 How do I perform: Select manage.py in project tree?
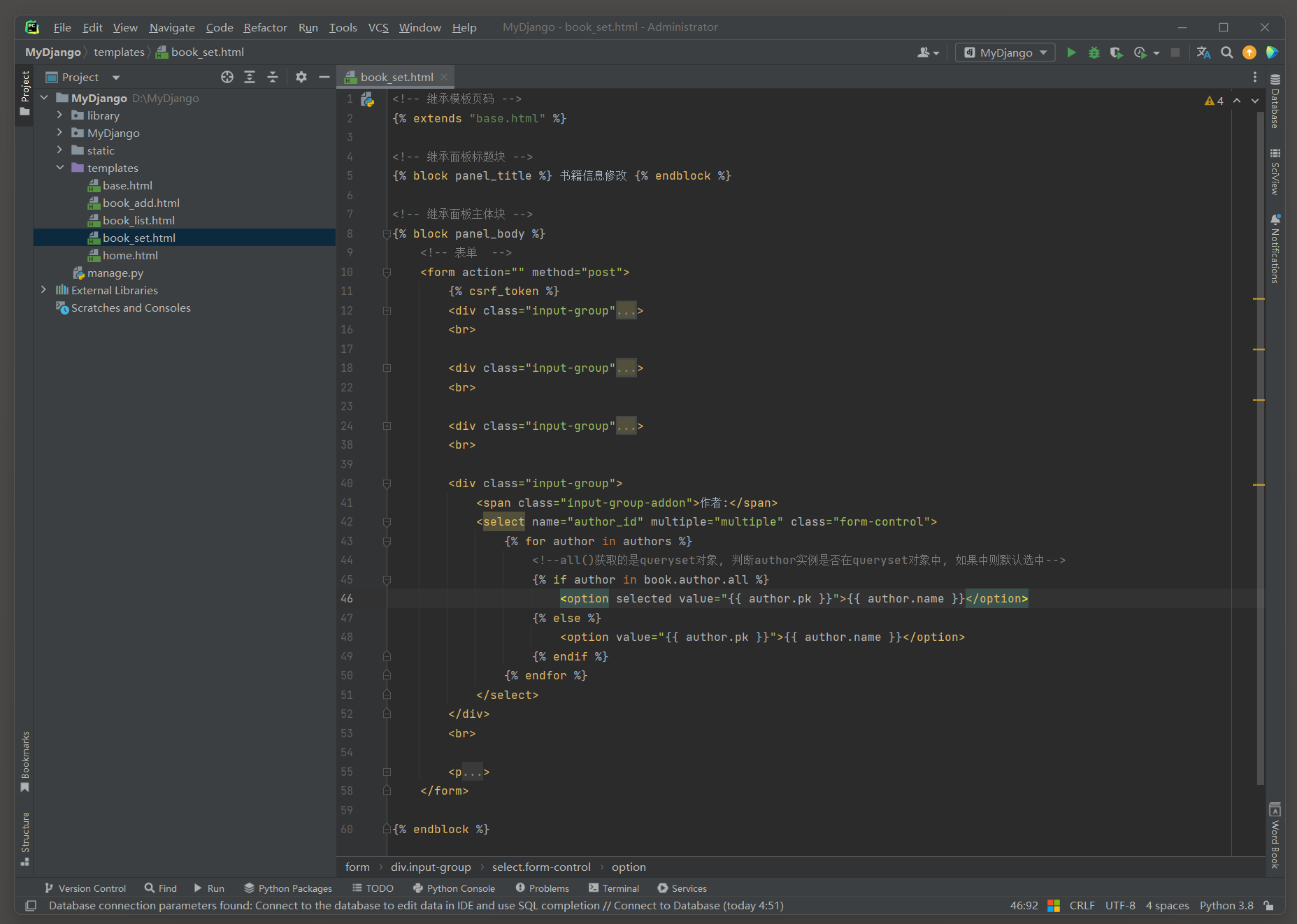pyautogui.click(x=115, y=273)
